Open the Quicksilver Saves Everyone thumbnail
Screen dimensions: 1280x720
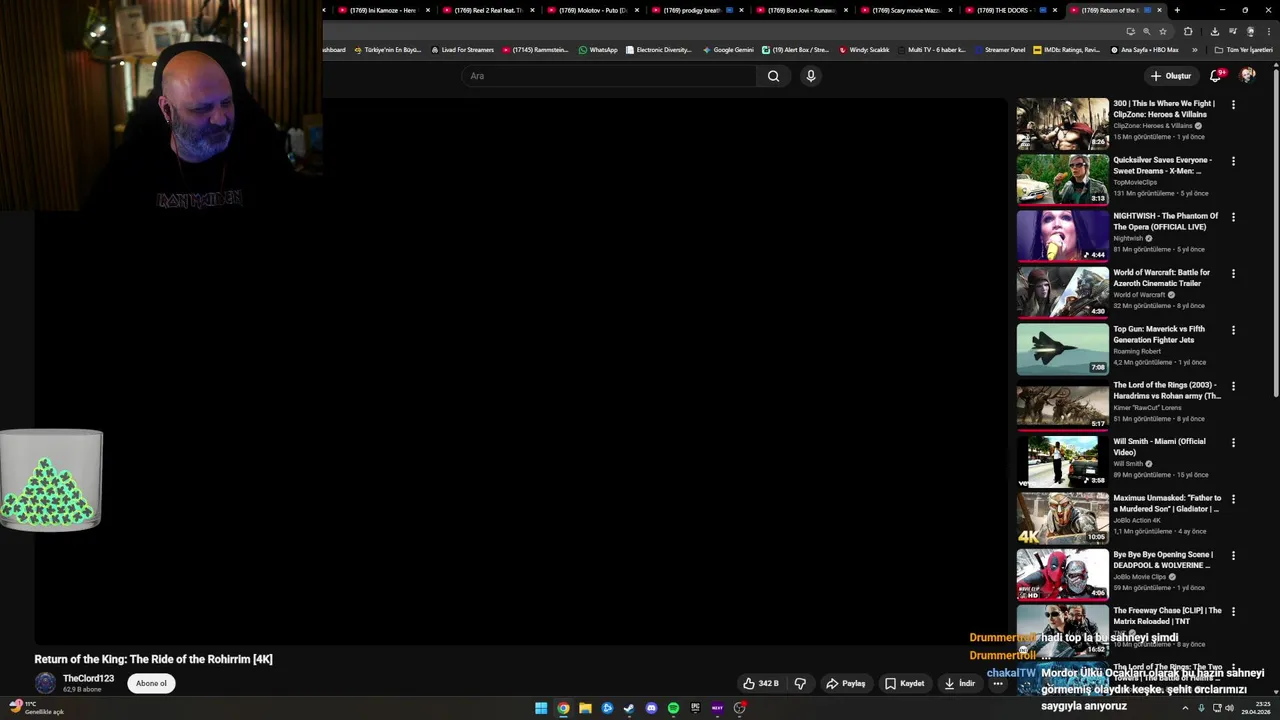click(1062, 180)
